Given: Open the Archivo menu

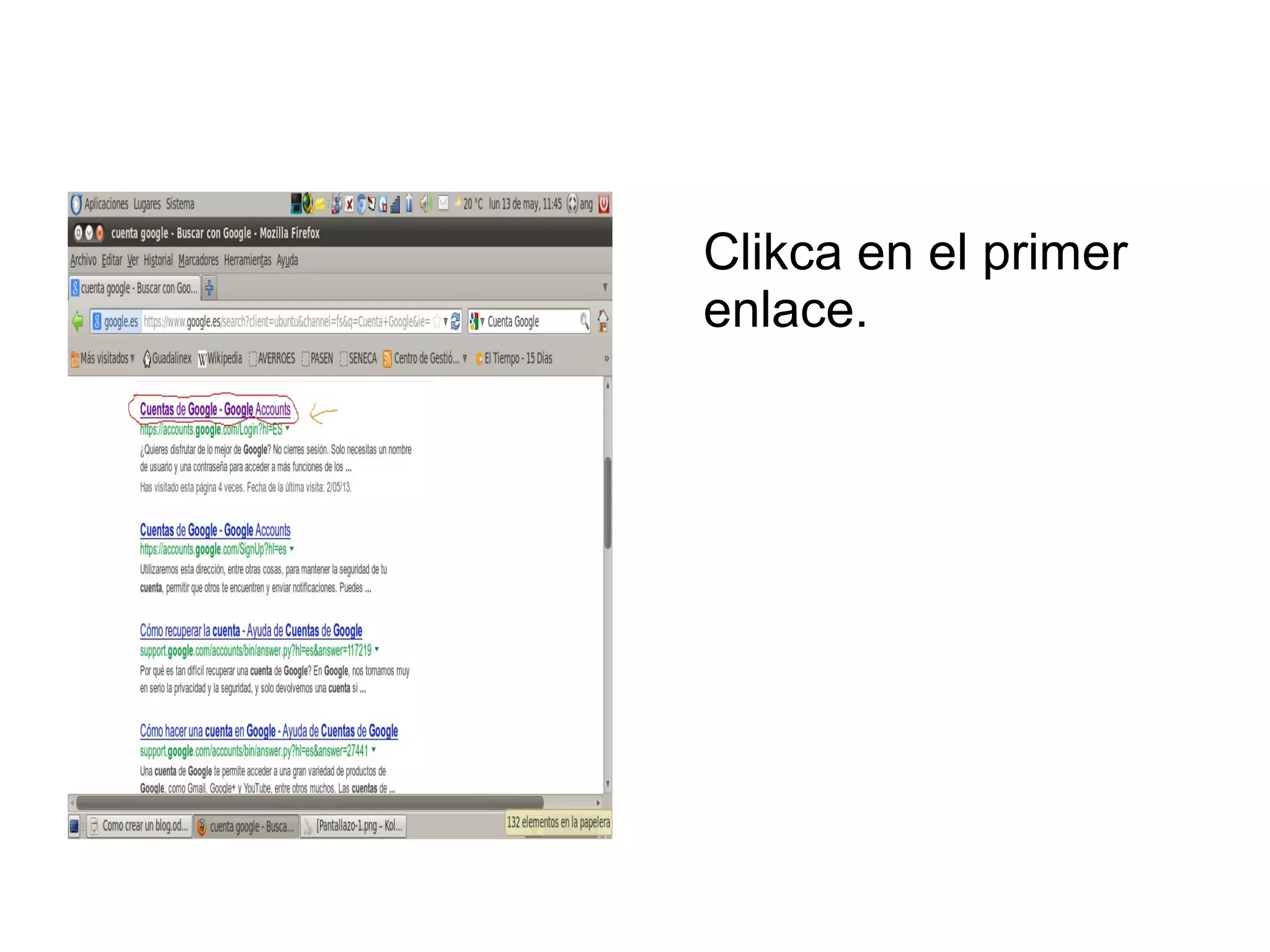Looking at the screenshot, I should coord(83,260).
